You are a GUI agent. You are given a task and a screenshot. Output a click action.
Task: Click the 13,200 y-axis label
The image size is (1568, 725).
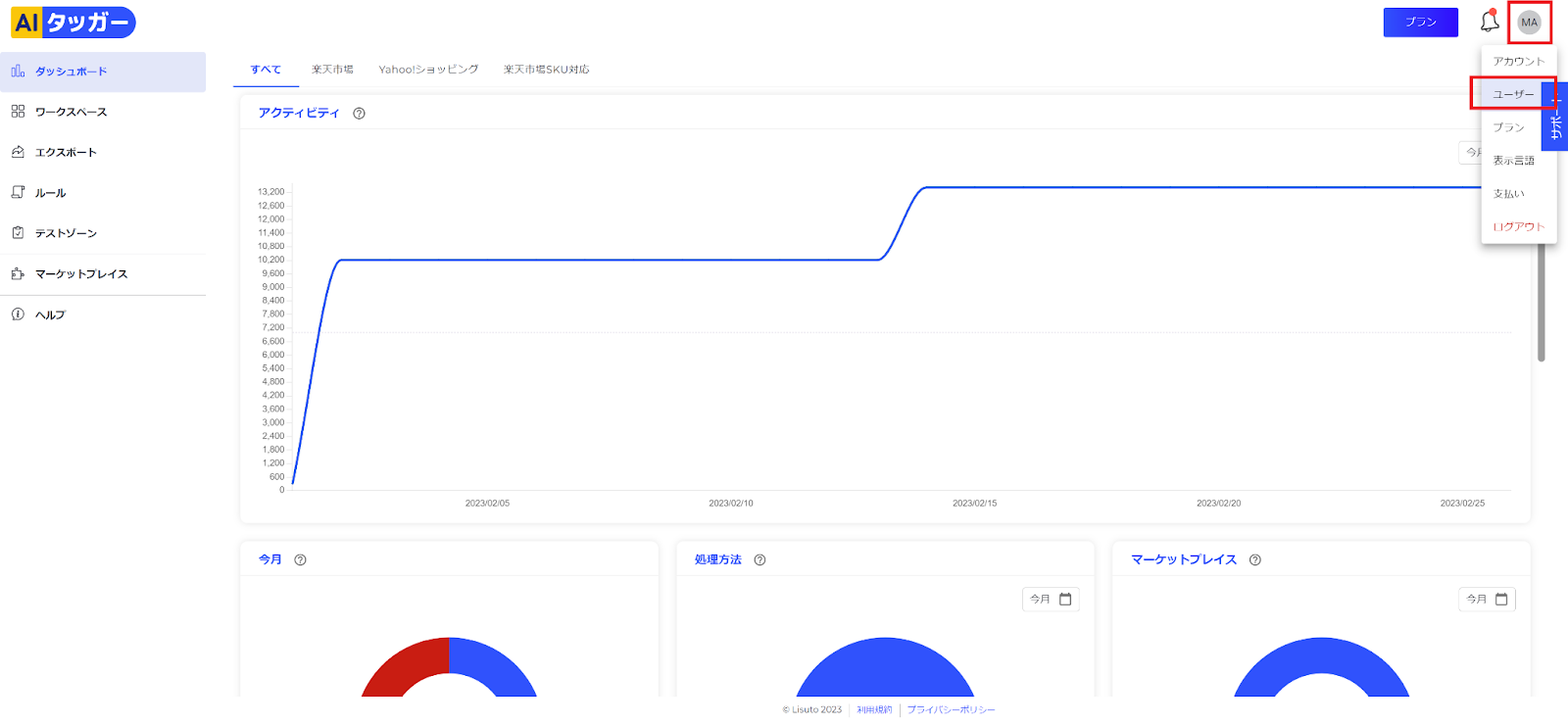pos(270,192)
